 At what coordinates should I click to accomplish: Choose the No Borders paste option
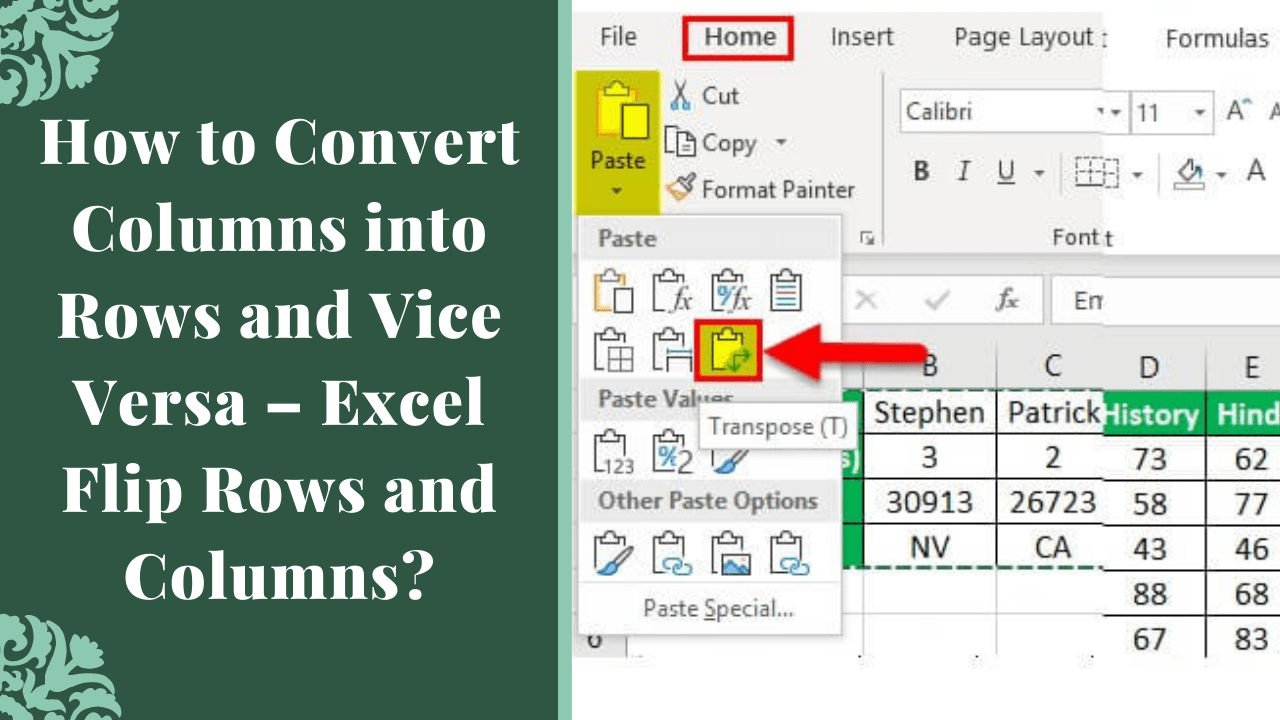pos(613,351)
